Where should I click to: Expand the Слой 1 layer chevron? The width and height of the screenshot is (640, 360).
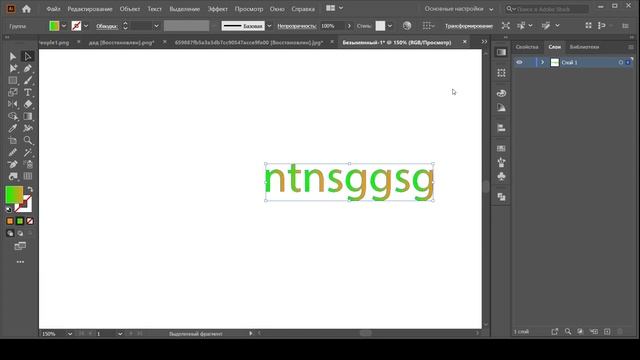pyautogui.click(x=542, y=62)
